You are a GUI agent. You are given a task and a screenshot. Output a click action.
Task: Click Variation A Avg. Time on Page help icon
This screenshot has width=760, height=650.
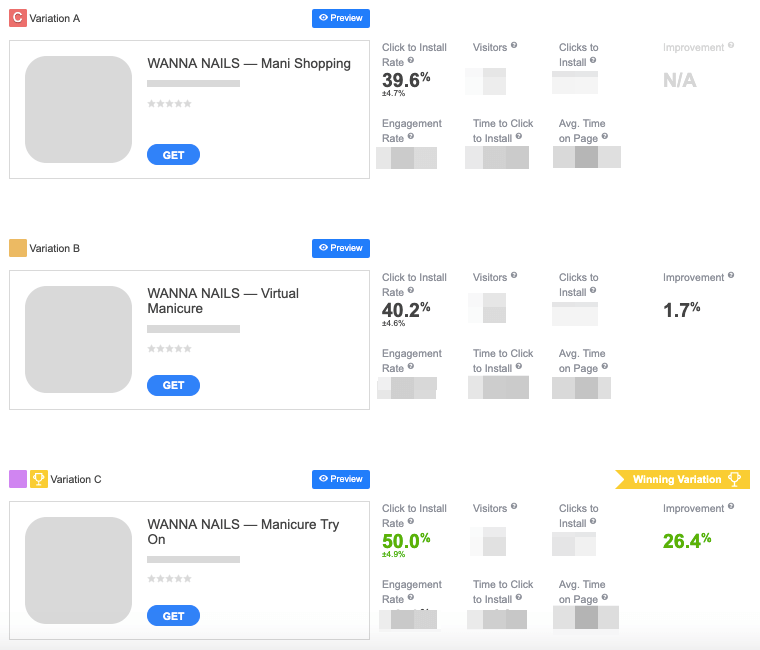[x=604, y=137]
